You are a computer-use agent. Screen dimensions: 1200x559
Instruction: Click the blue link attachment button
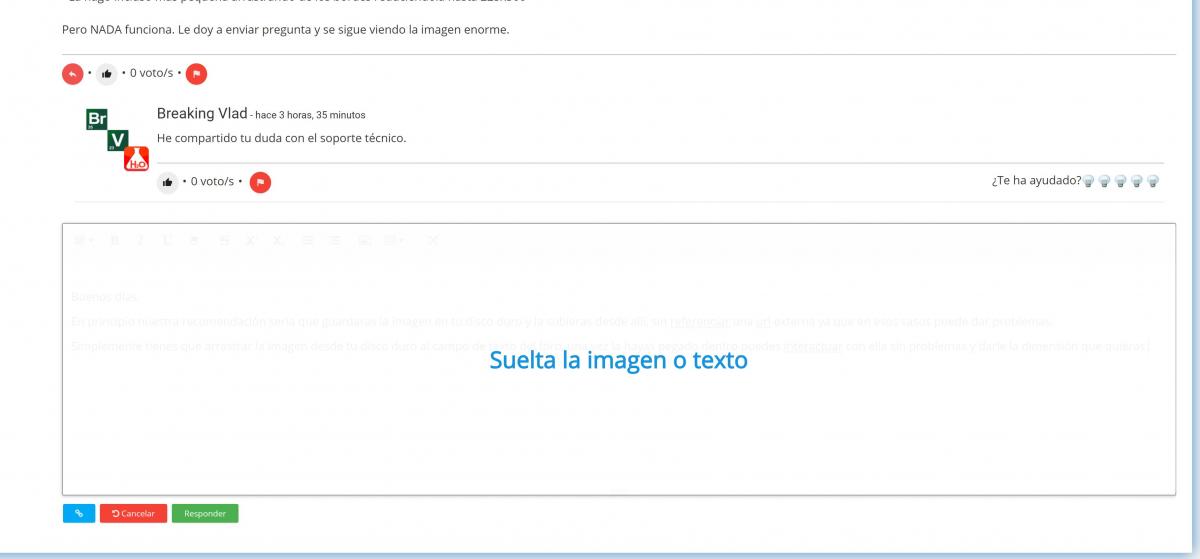(x=78, y=514)
